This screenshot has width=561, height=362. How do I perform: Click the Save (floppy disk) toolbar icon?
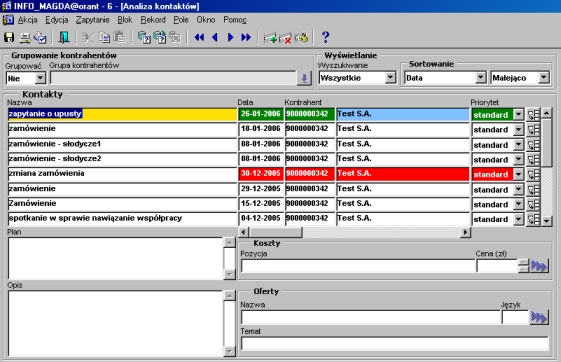[9, 37]
